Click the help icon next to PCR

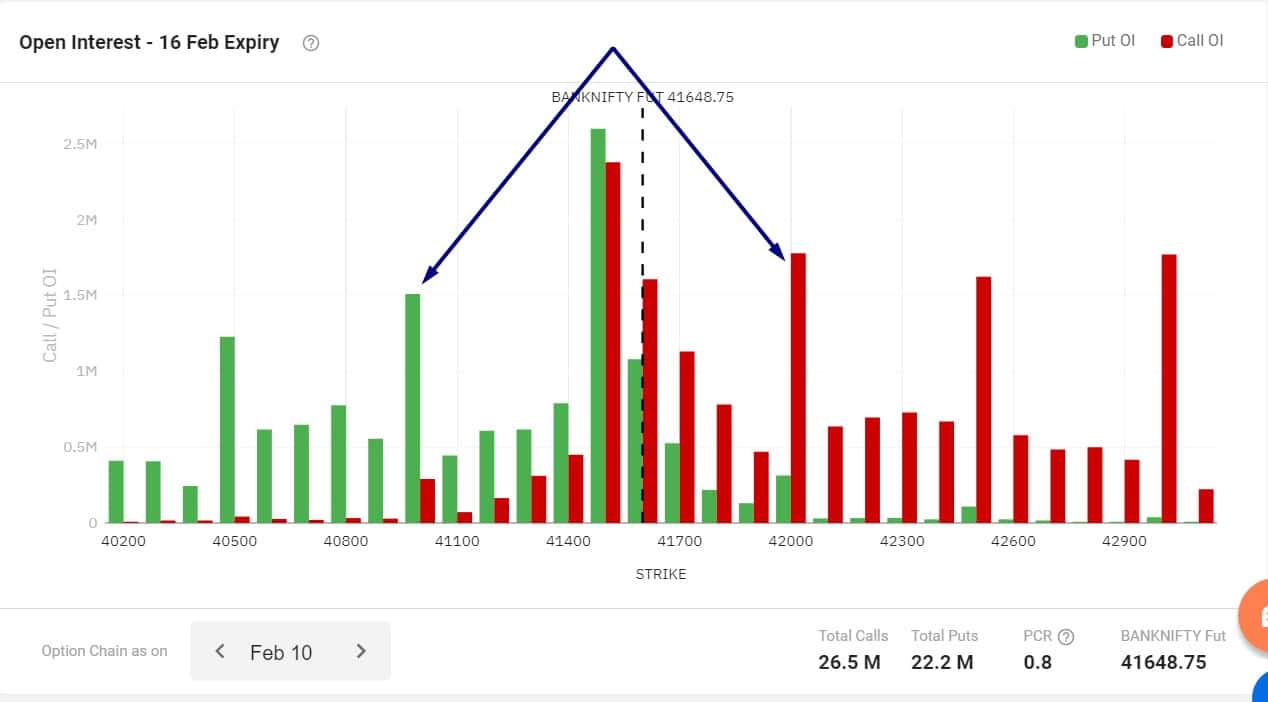(x=1066, y=637)
